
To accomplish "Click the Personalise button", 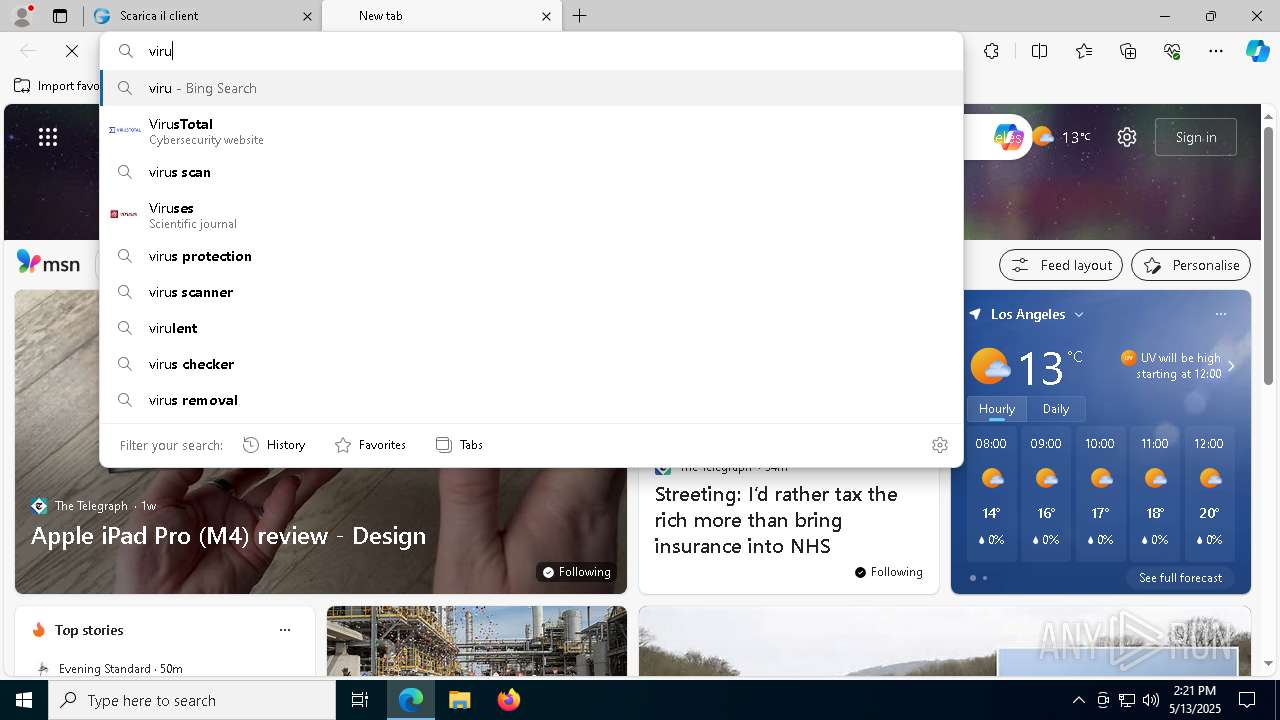I will [1191, 265].
